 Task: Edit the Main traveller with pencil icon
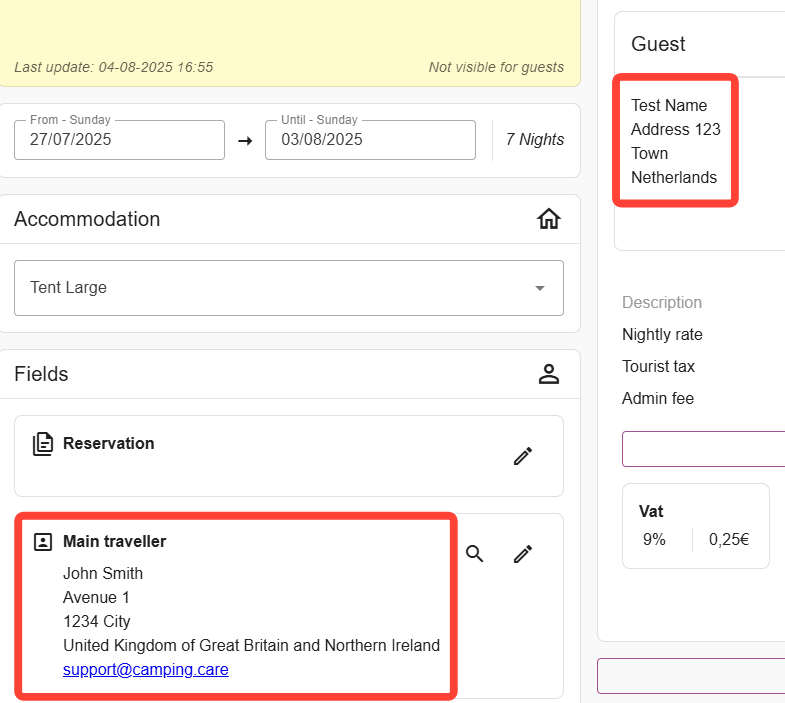pyautogui.click(x=522, y=554)
